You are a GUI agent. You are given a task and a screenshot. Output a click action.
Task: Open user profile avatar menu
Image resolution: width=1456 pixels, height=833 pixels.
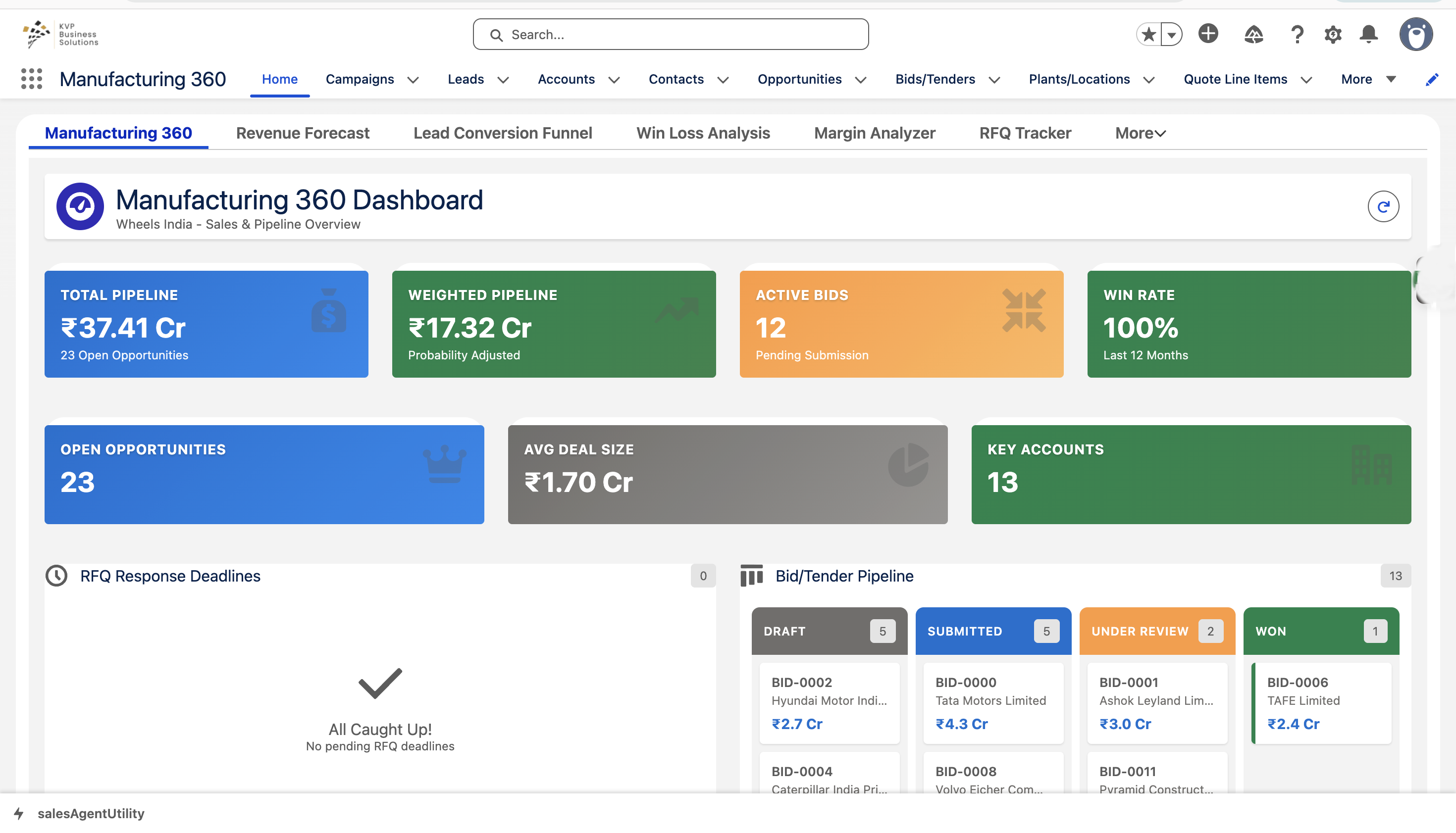pos(1416,34)
